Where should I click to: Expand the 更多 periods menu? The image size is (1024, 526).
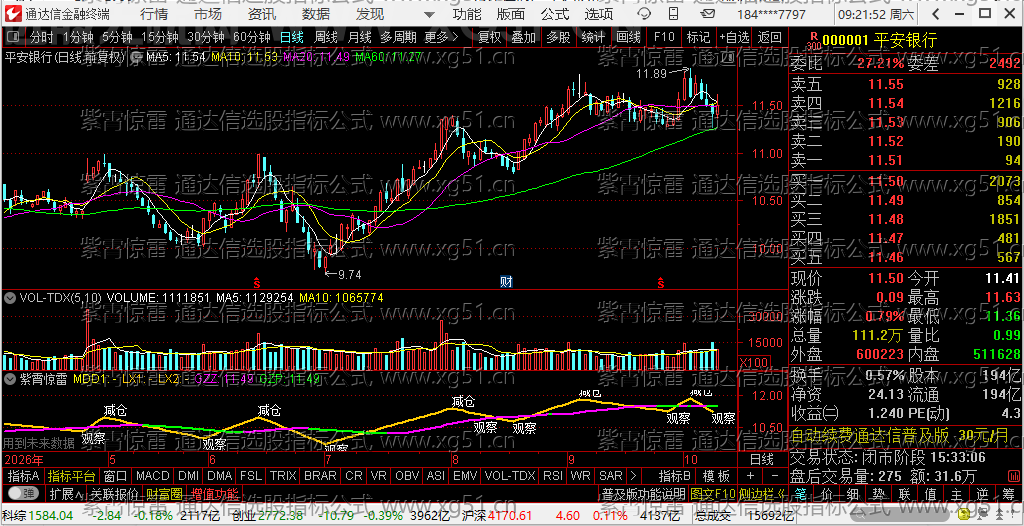coord(441,37)
